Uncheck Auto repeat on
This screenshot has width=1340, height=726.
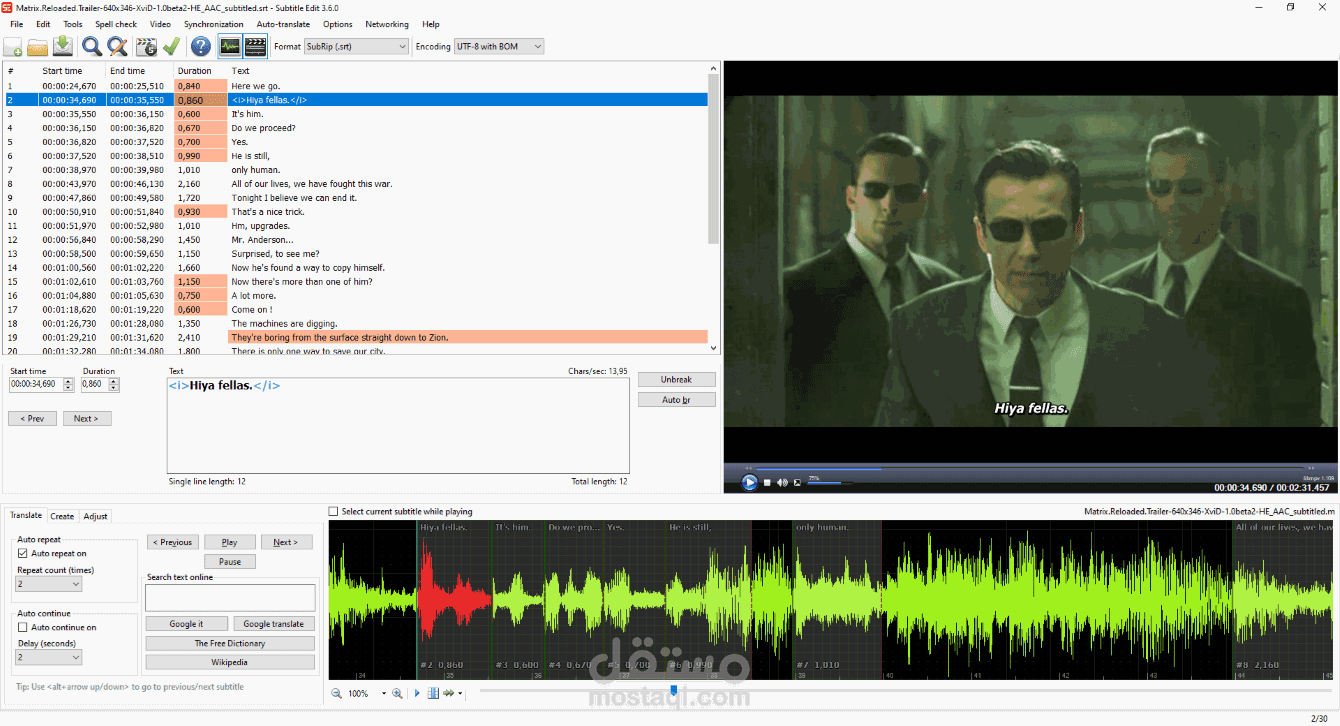coord(23,553)
